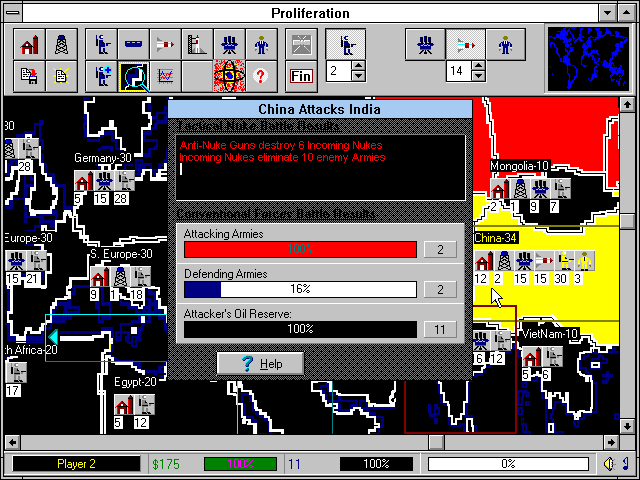Click the Attacking Armies red progress bar
This screenshot has width=640, height=480.
tap(300, 249)
